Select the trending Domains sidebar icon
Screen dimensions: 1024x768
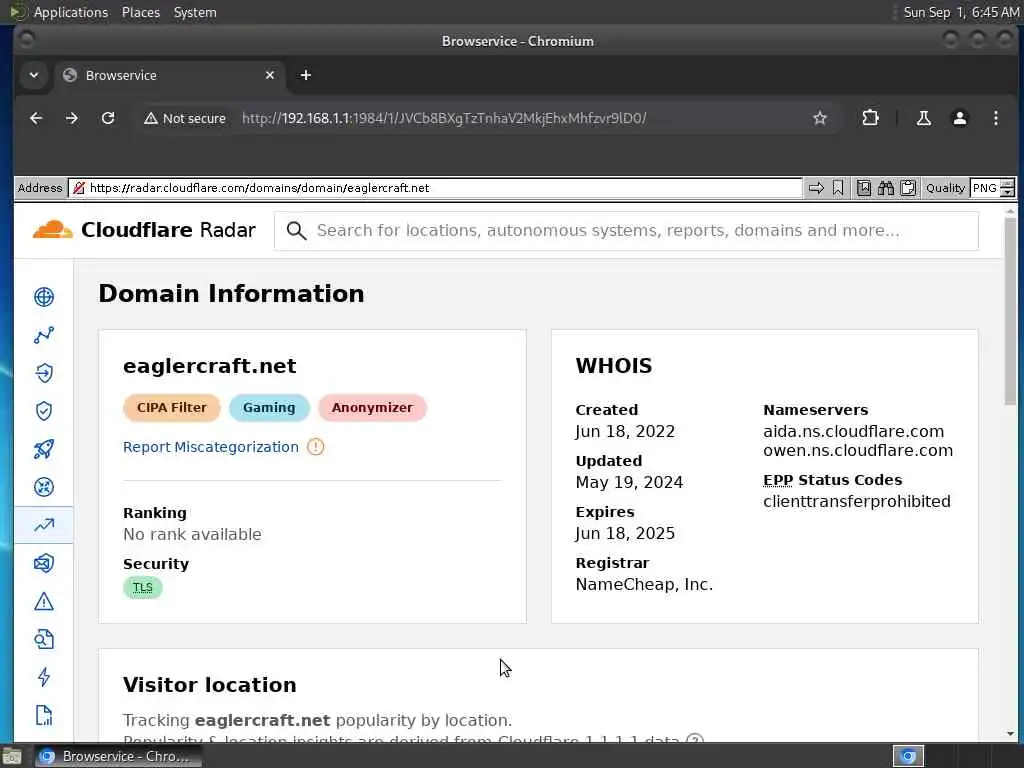[44, 525]
